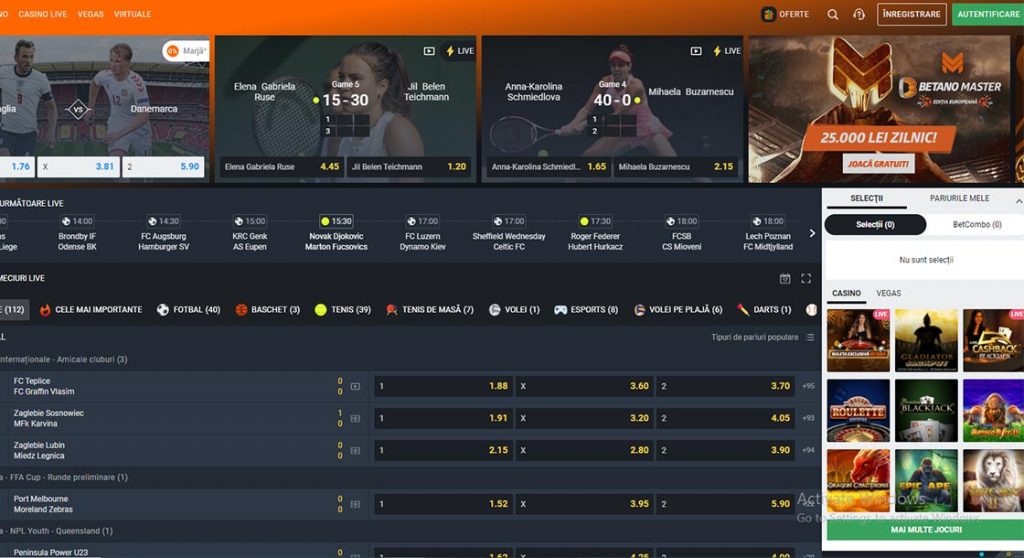Switch to PARIURILE MELE tab

(x=959, y=199)
